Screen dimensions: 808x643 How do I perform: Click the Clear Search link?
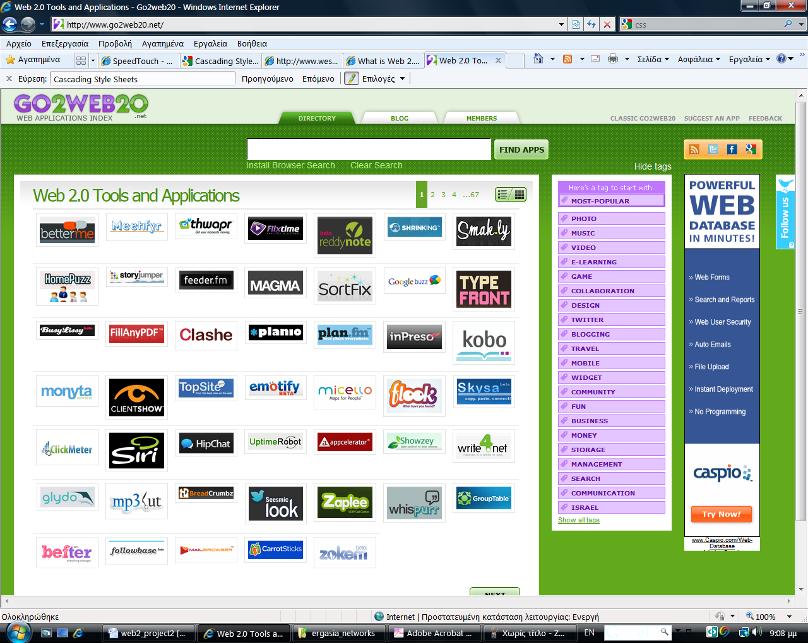click(x=376, y=165)
